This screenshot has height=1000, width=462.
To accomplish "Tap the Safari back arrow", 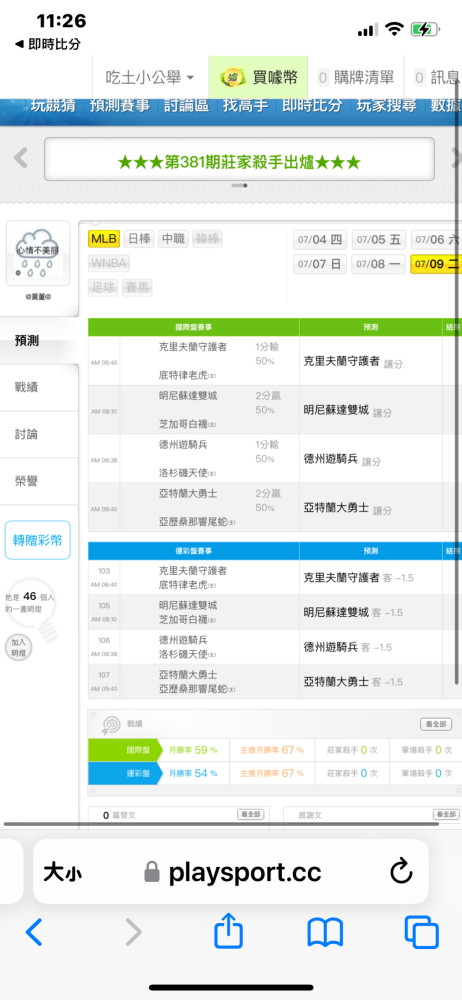I will 34,932.
